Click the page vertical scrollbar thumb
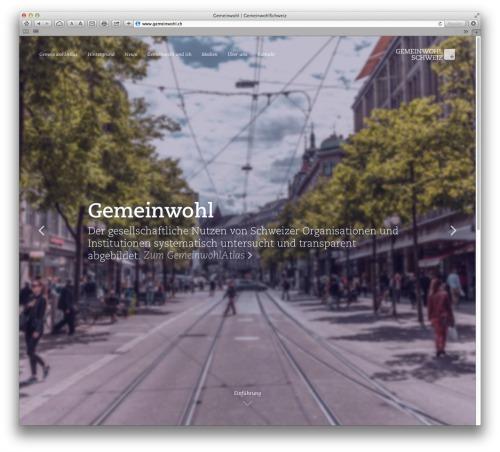The image size is (500, 452). [x=478, y=133]
